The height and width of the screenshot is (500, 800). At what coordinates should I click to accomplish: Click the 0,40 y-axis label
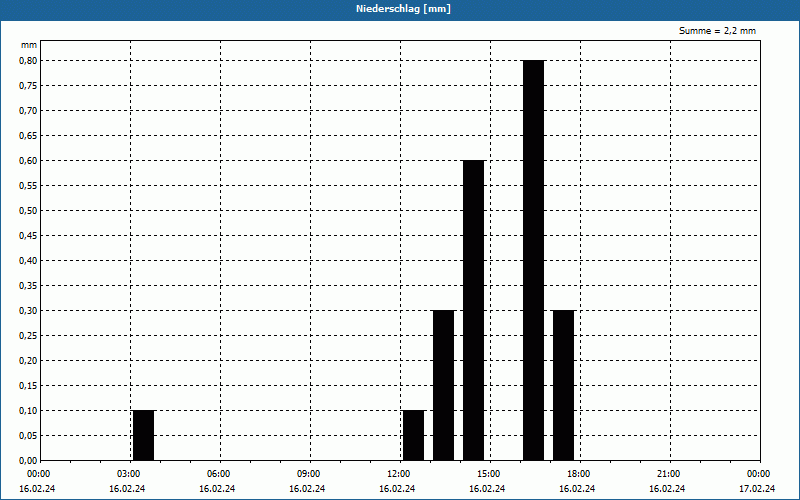click(28, 261)
